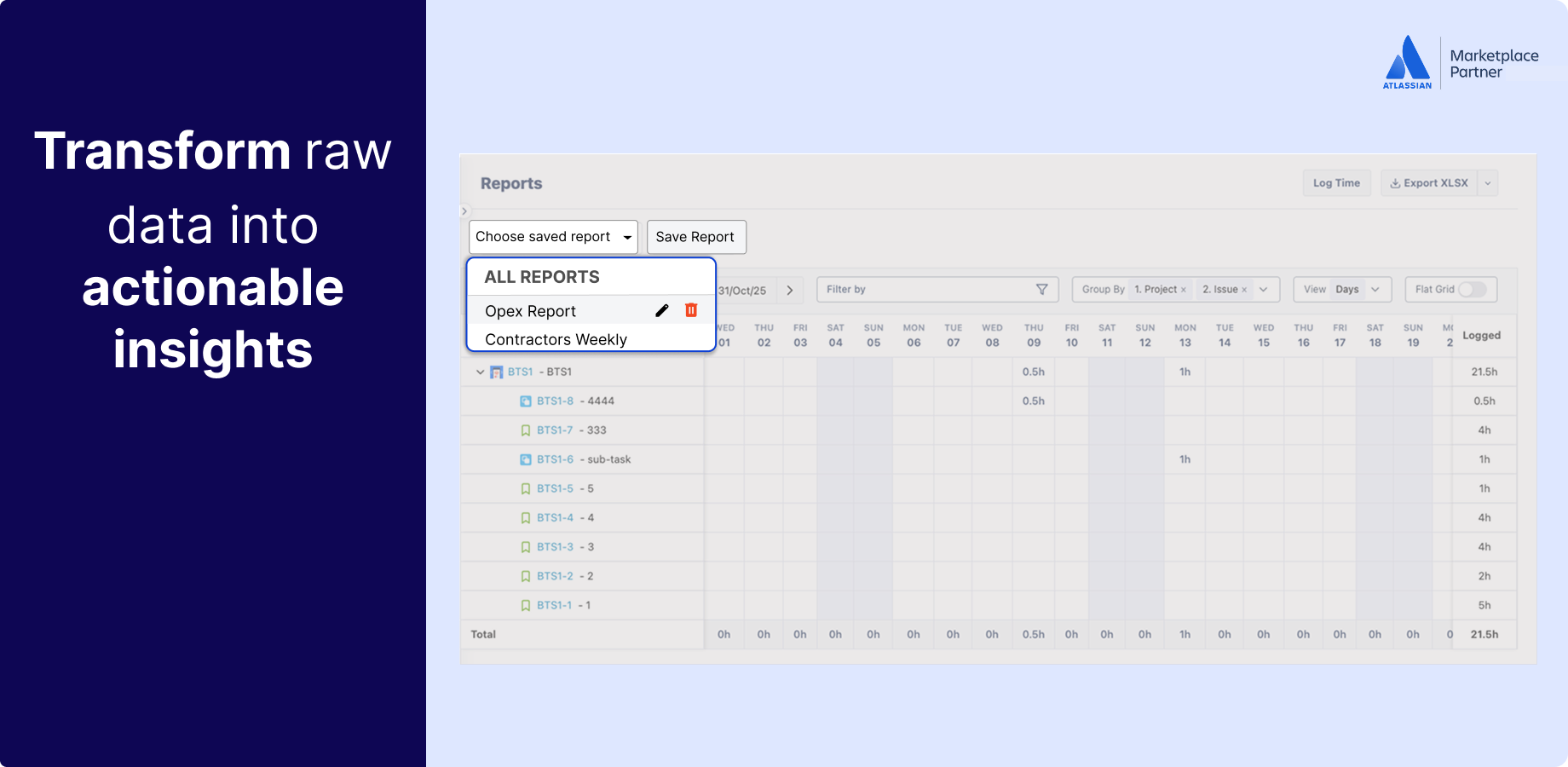Collapse the BTS1 project row chevron

click(x=479, y=372)
